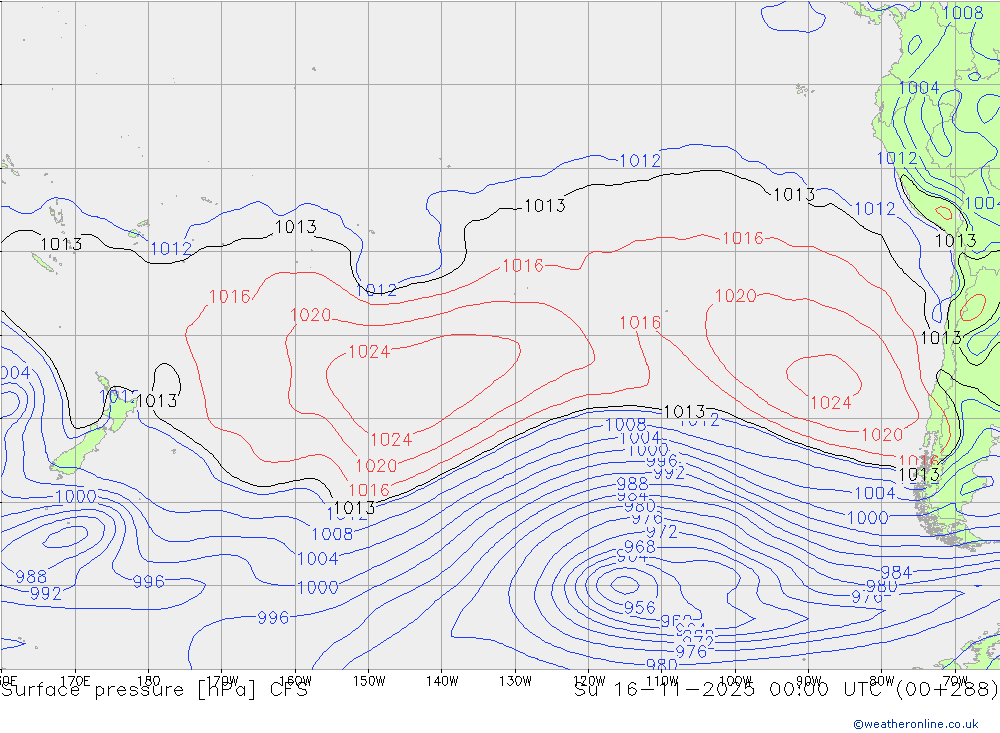Select the 80W longitude axis label
Viewport: 1000px width, 733px height.
tap(882, 681)
